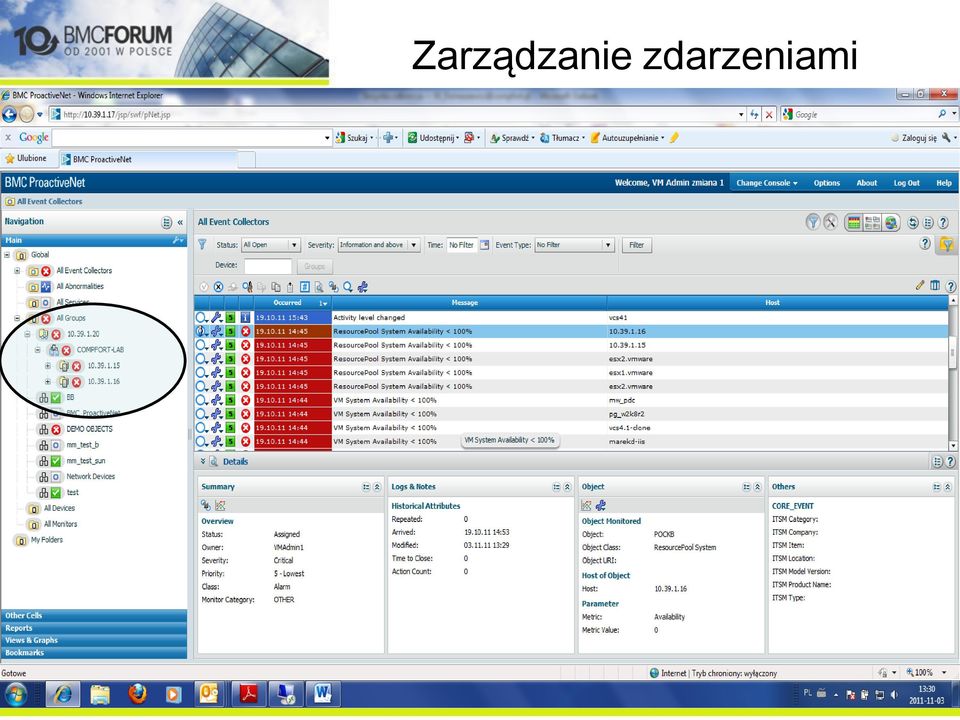Expand the 10.39.1.15 tree node
This screenshot has width=960, height=720.
coord(48,366)
